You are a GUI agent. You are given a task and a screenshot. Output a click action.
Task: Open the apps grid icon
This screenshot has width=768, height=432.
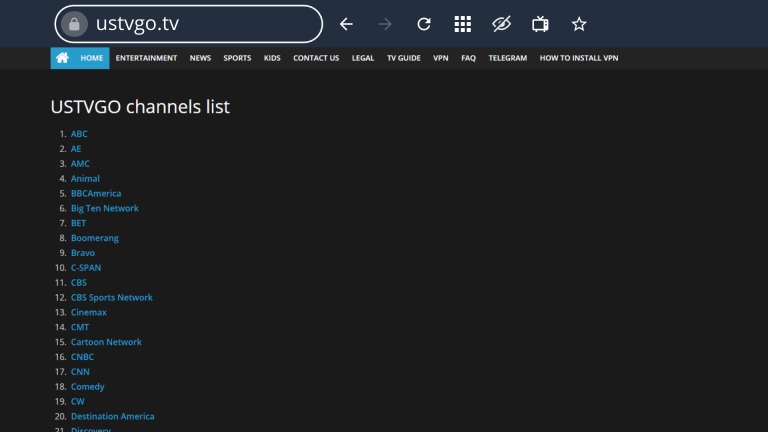point(462,24)
